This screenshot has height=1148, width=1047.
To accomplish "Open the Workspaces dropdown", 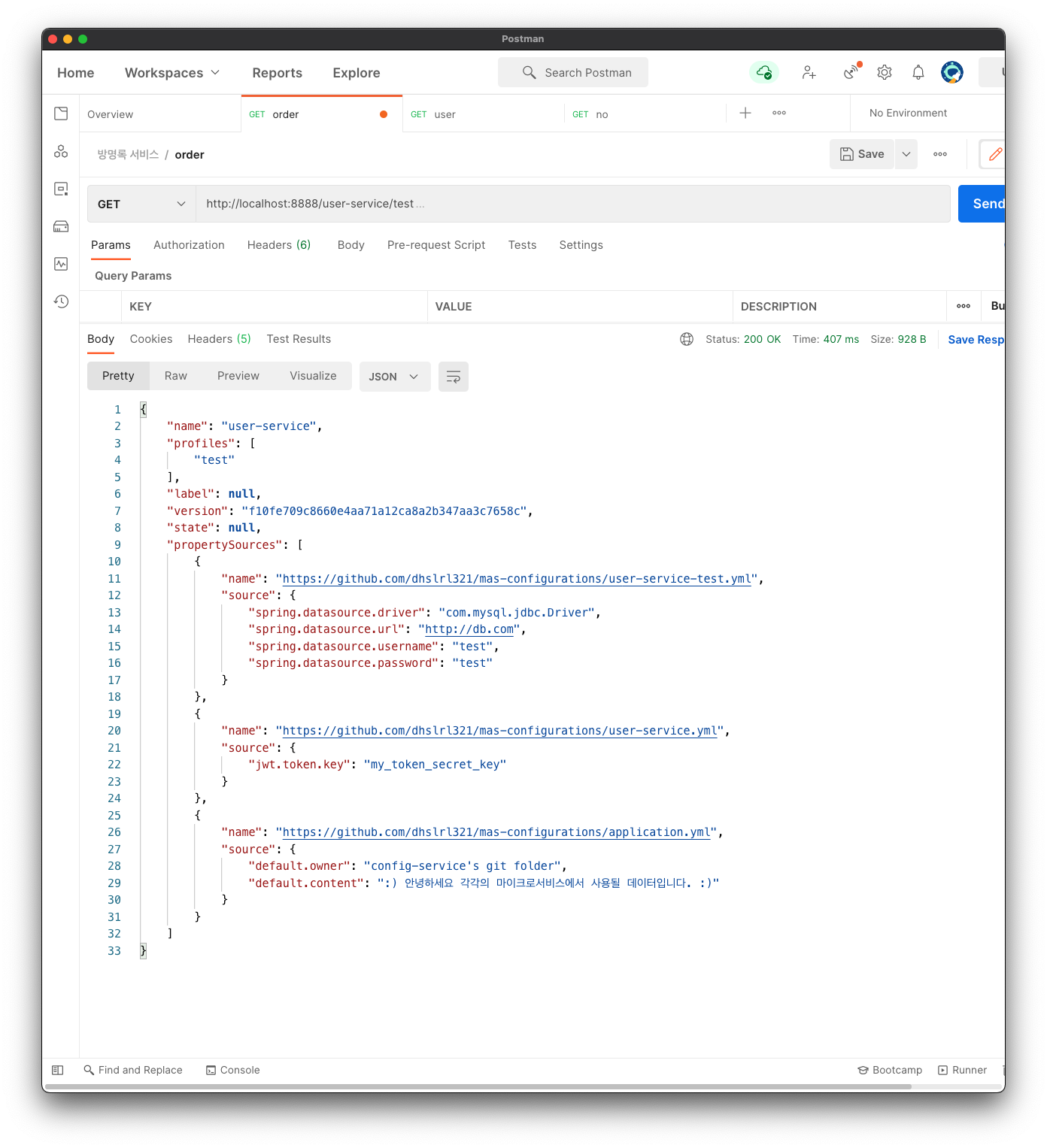I will click(x=172, y=73).
